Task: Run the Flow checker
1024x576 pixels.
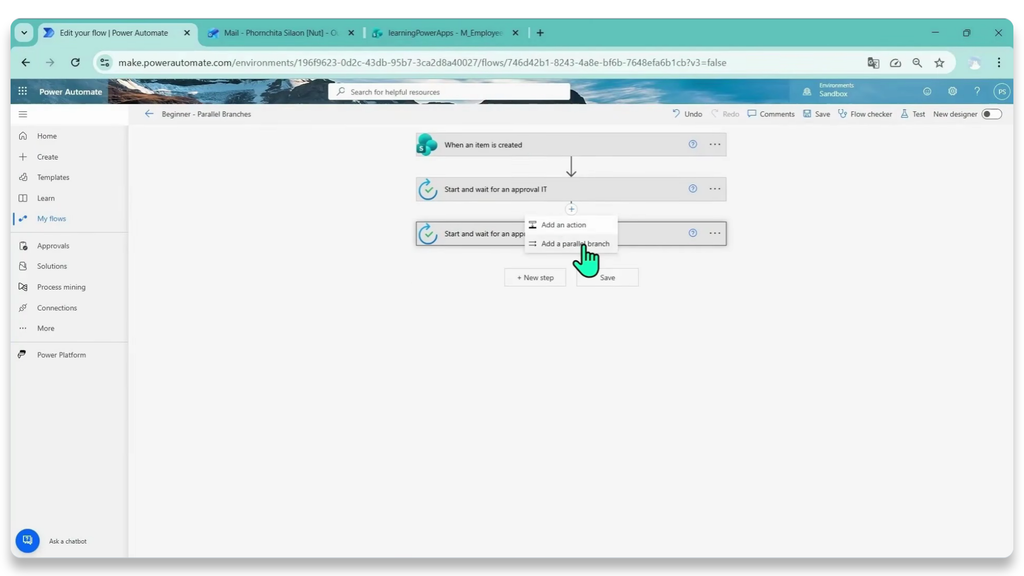Action: click(865, 114)
